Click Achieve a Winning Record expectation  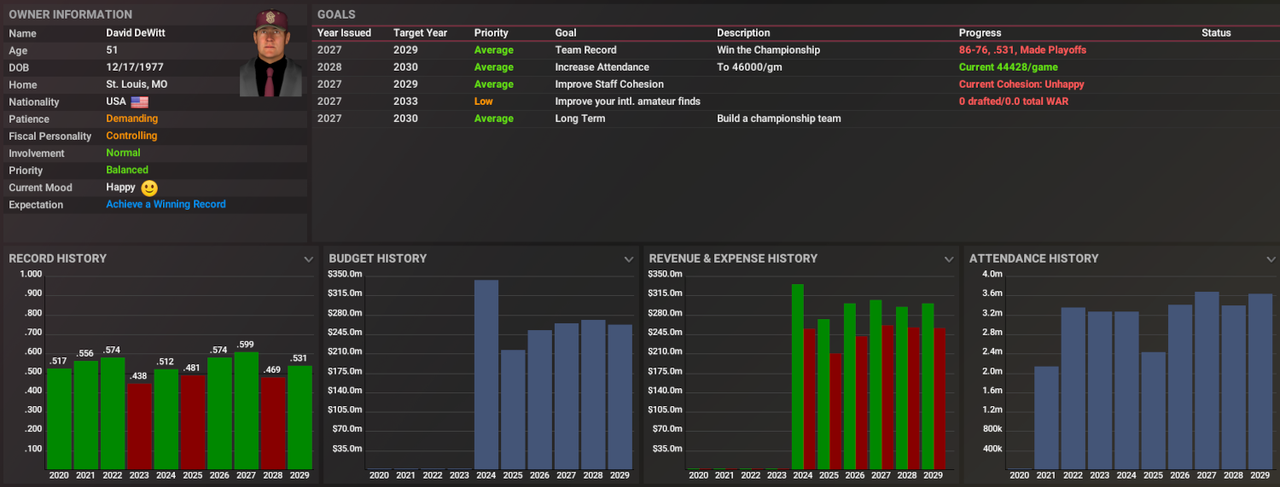click(166, 204)
